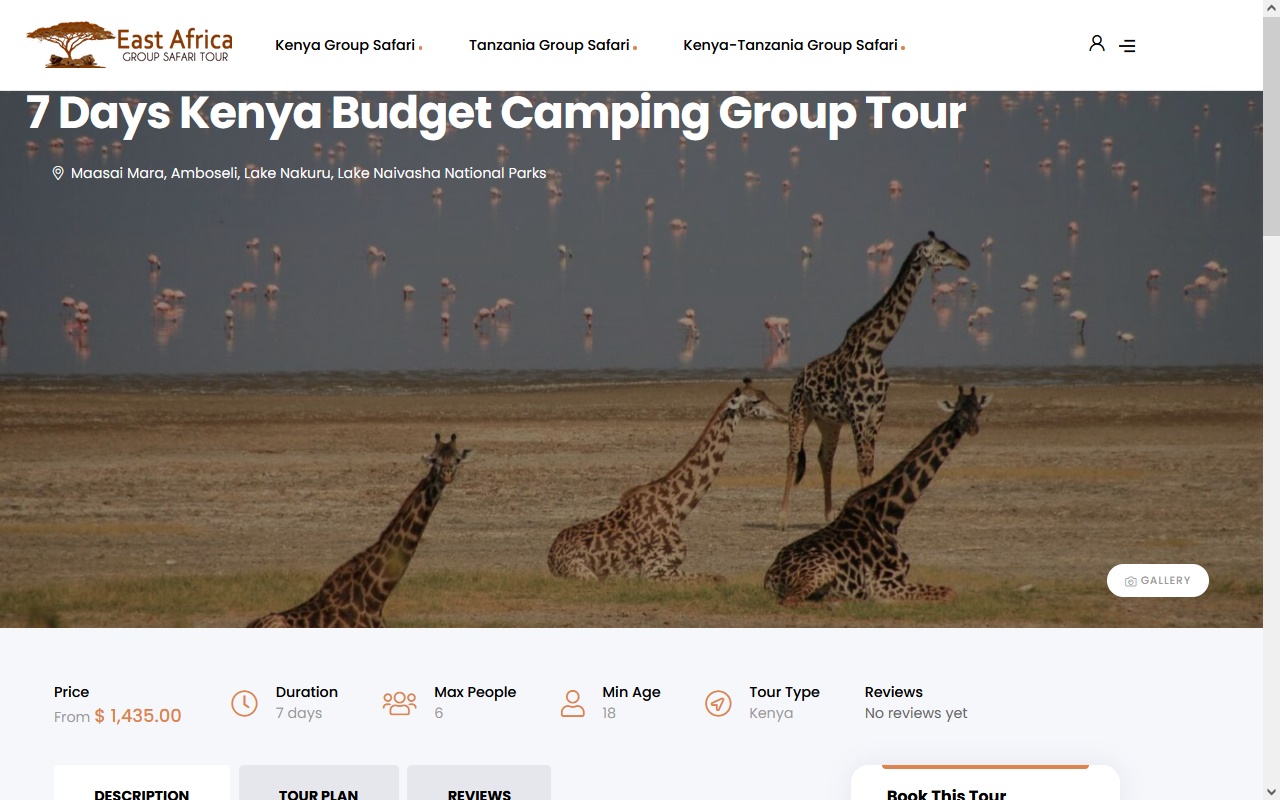The width and height of the screenshot is (1280, 800).
Task: Click the No reviews yet text
Action: coord(916,713)
